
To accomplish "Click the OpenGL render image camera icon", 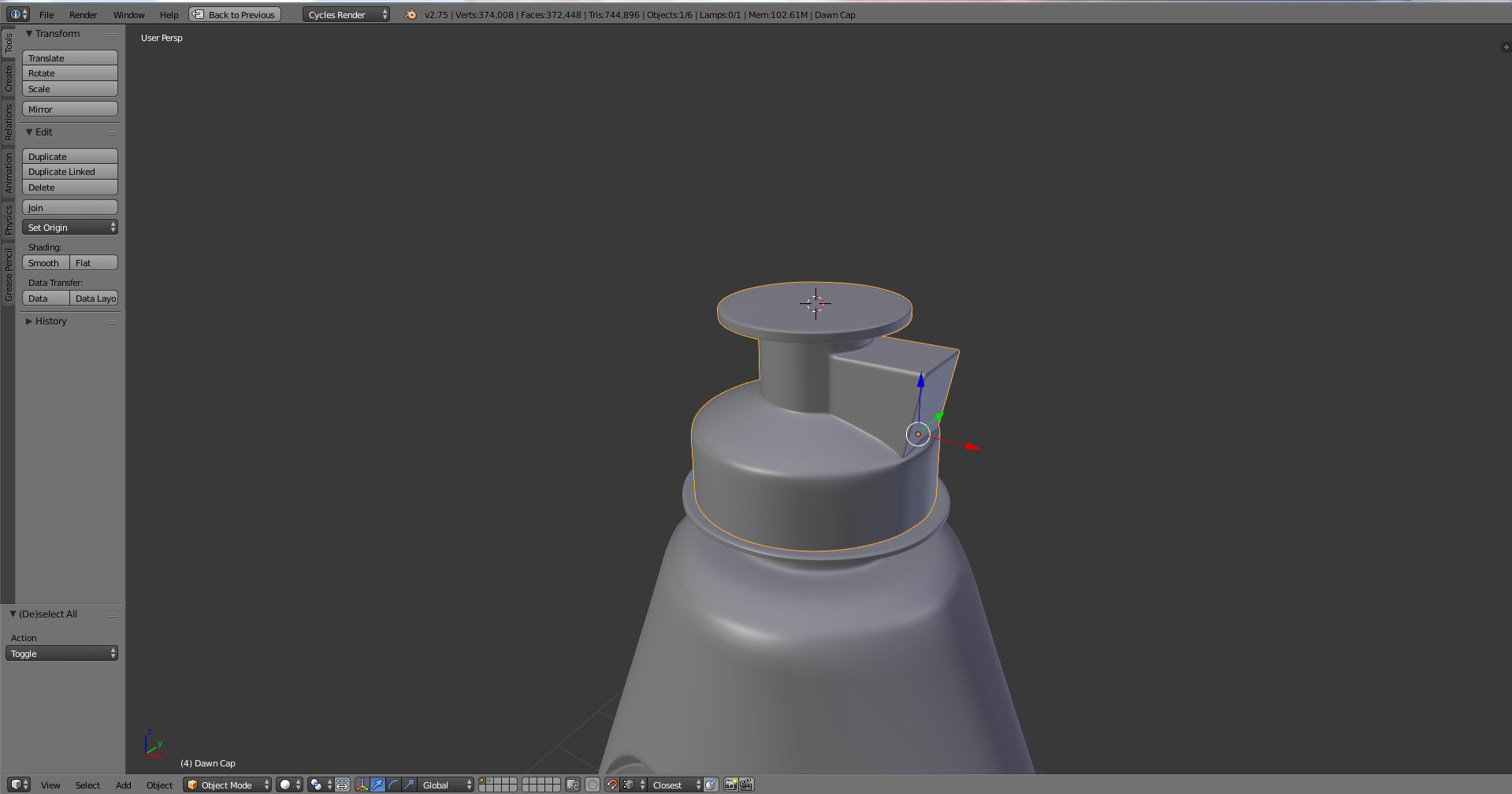I will pos(731,785).
